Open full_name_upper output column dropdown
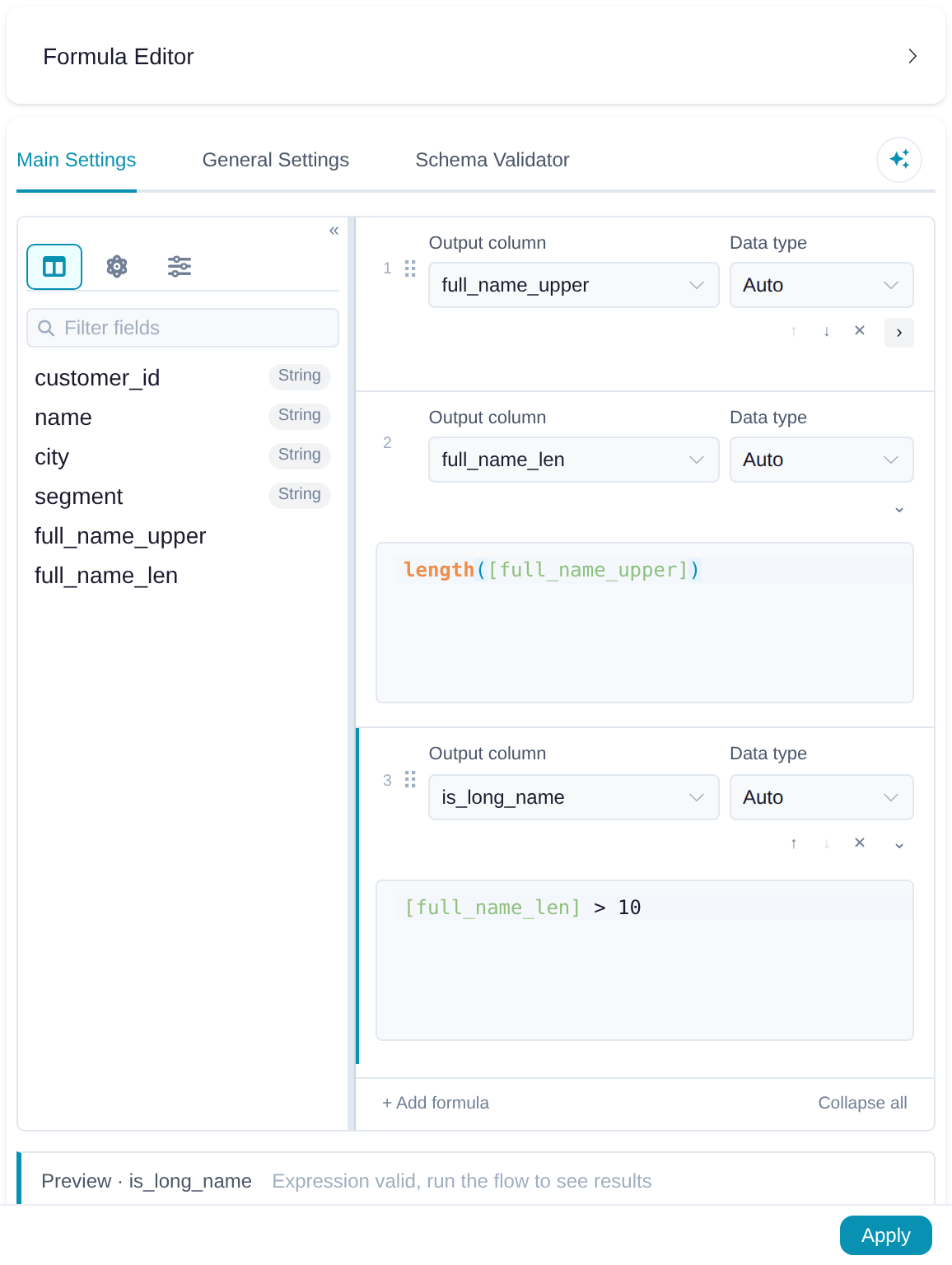The height and width of the screenshot is (1265, 952). [x=574, y=285]
